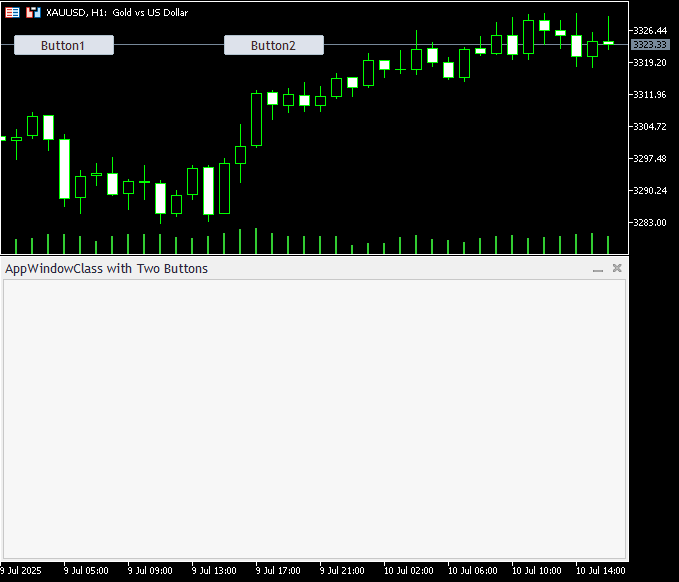Viewport: 679px width, 582px height.
Task: Click the 3326.44 price scale label
Action: 650,30
